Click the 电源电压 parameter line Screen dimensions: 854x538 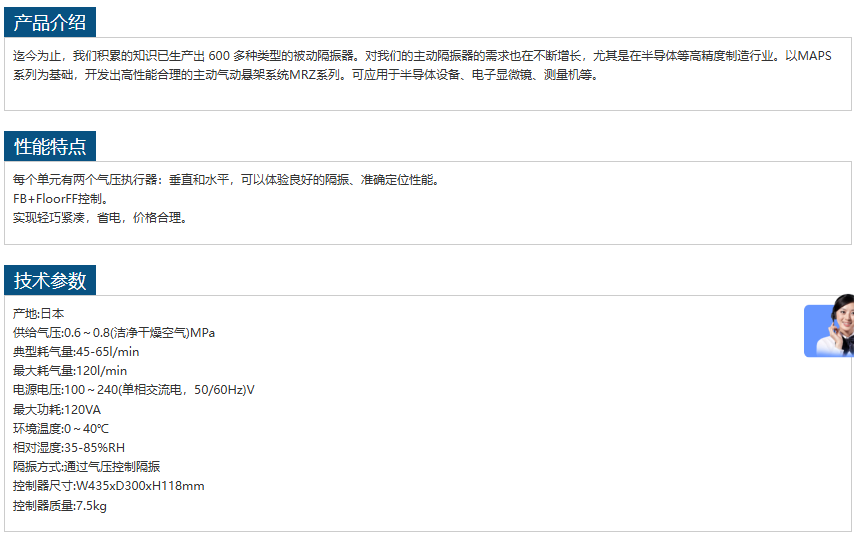point(133,390)
